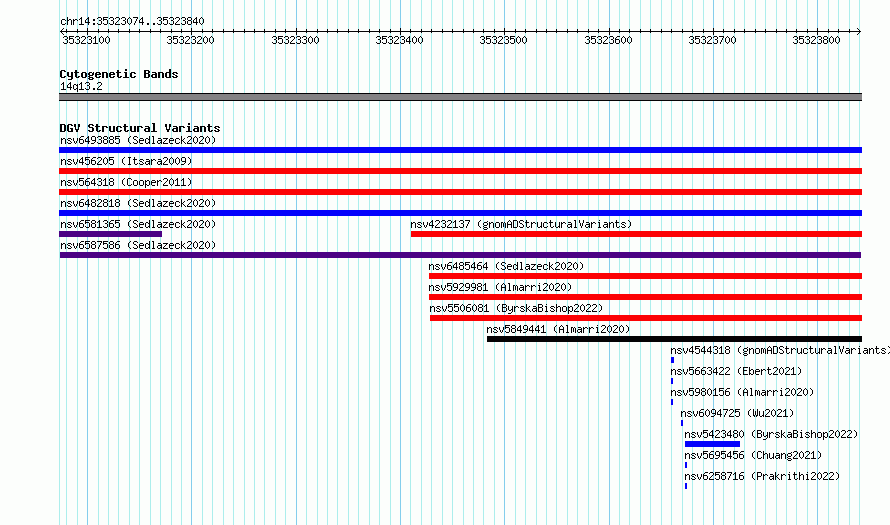Click ruler position 35323800
Viewport: 890px width, 525px height.
pos(816,40)
